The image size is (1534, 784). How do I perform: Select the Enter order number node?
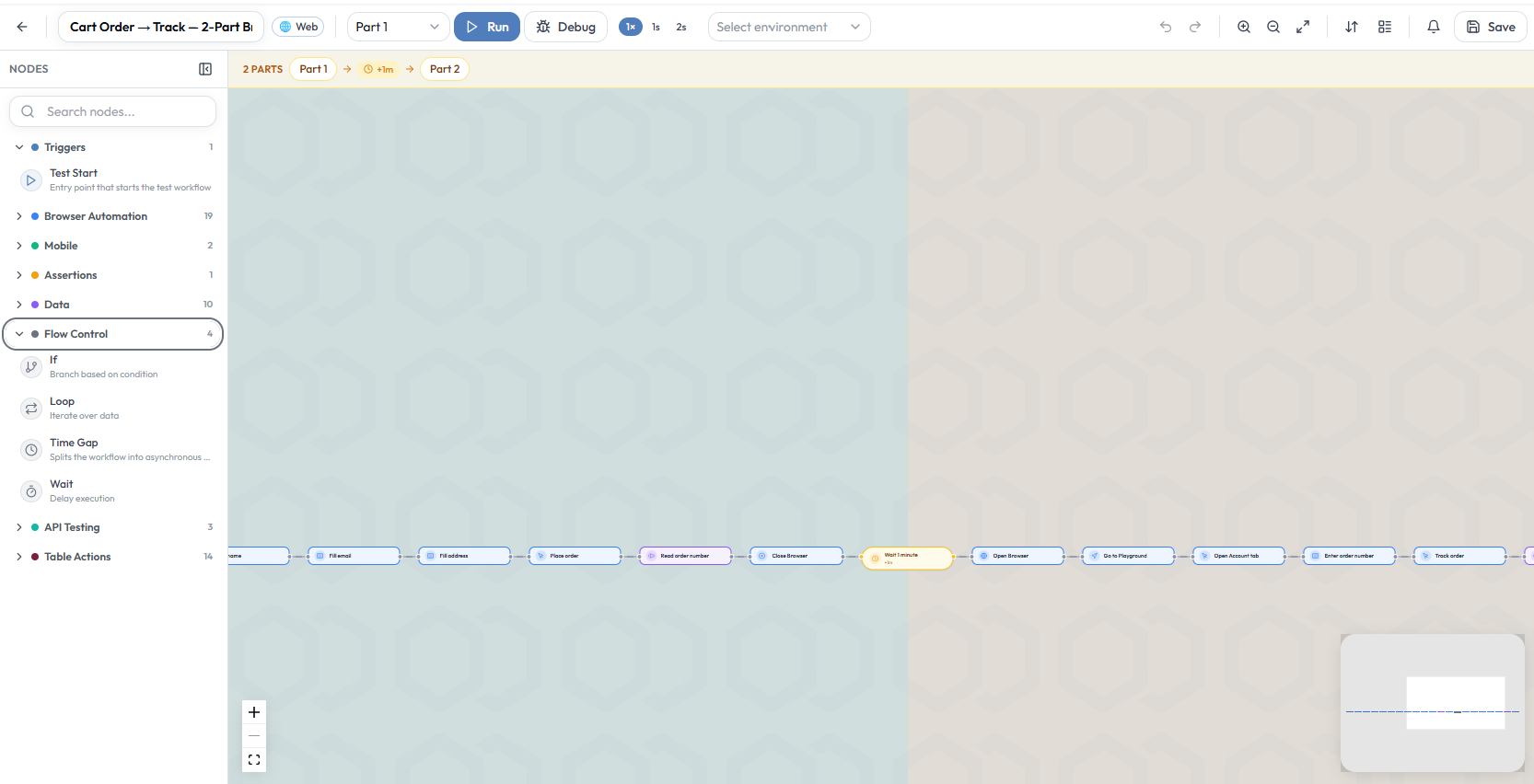pos(1350,556)
